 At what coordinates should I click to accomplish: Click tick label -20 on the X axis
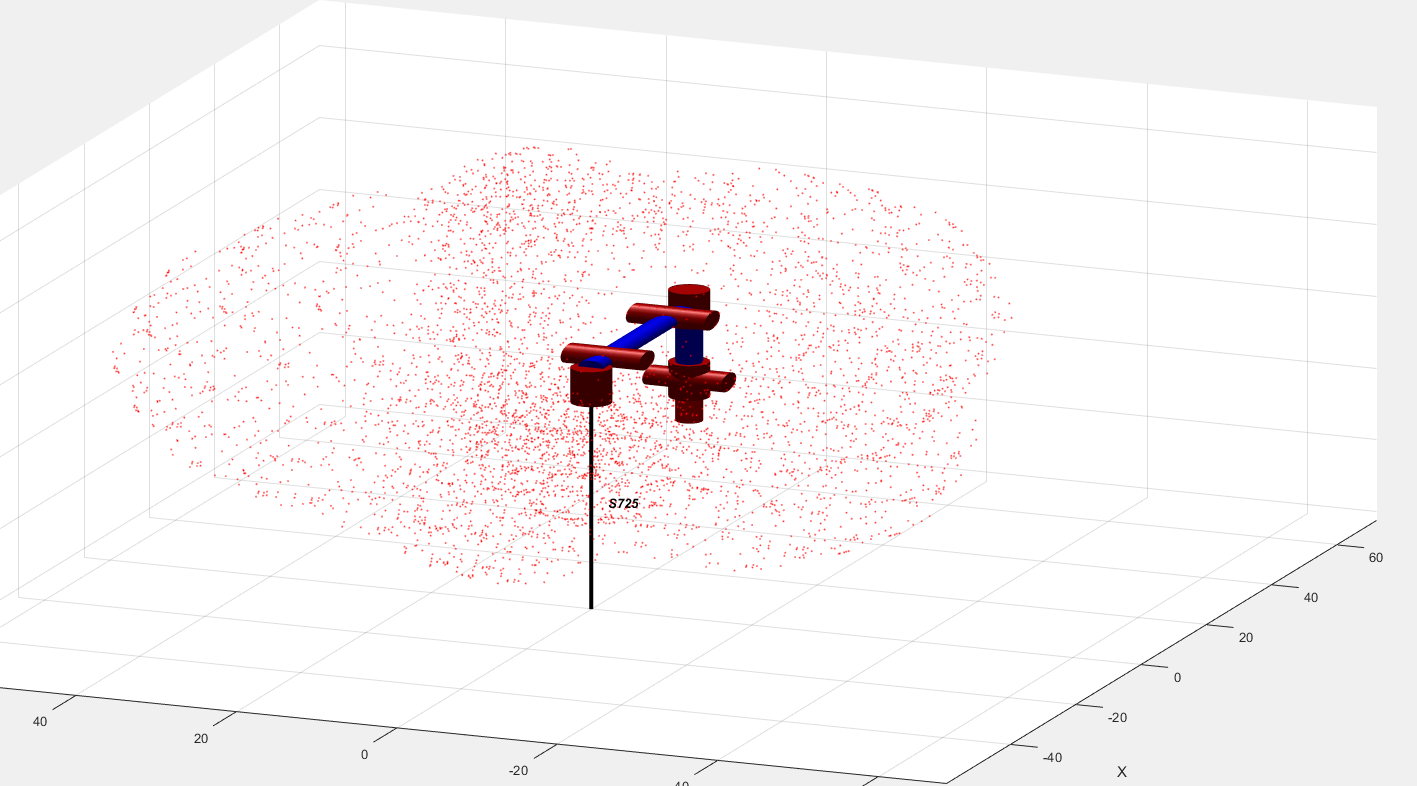coord(1117,718)
